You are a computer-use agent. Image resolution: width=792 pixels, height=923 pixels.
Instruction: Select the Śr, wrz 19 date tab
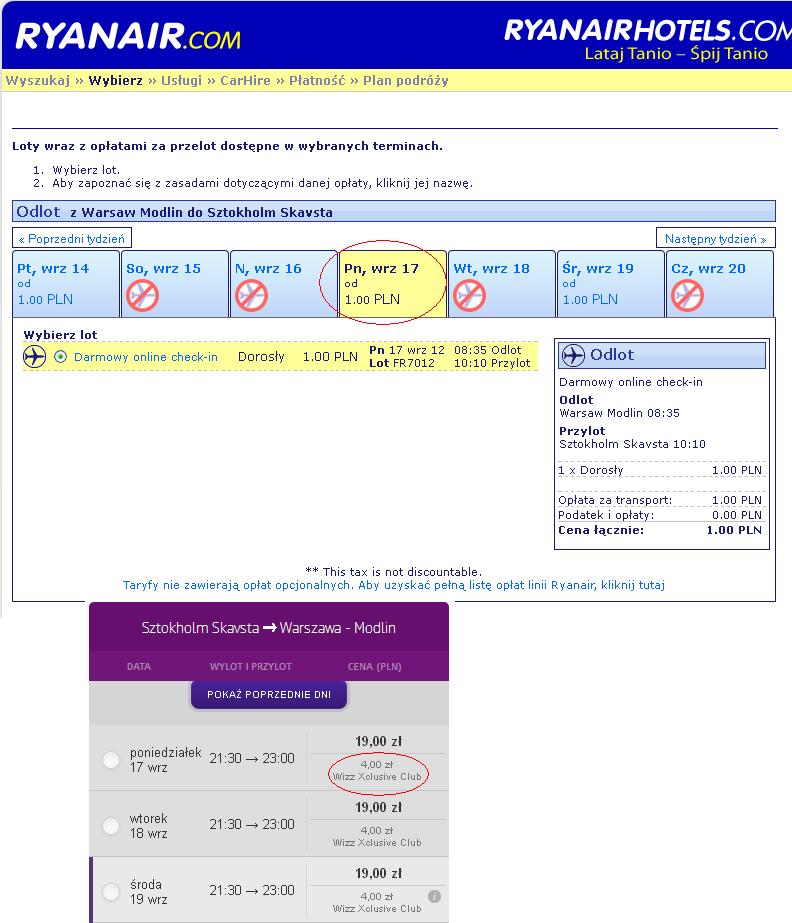611,284
